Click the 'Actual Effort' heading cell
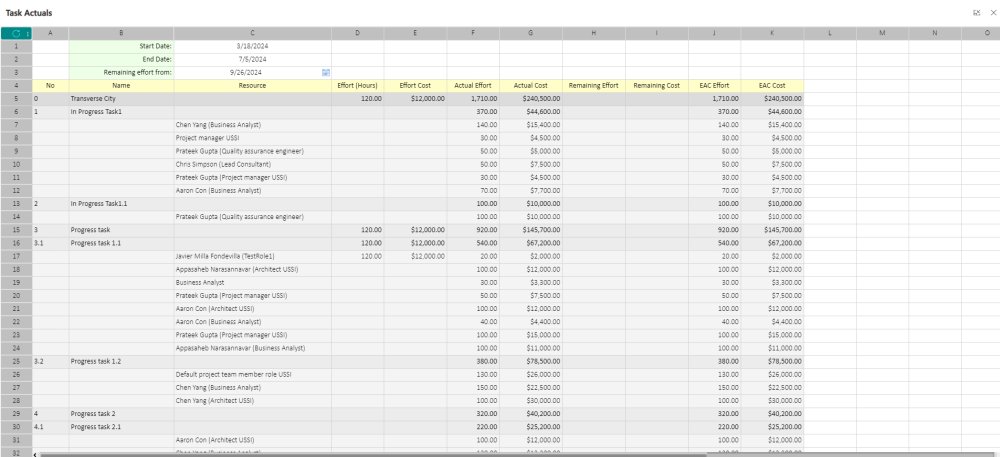1000x457 pixels. (x=473, y=85)
